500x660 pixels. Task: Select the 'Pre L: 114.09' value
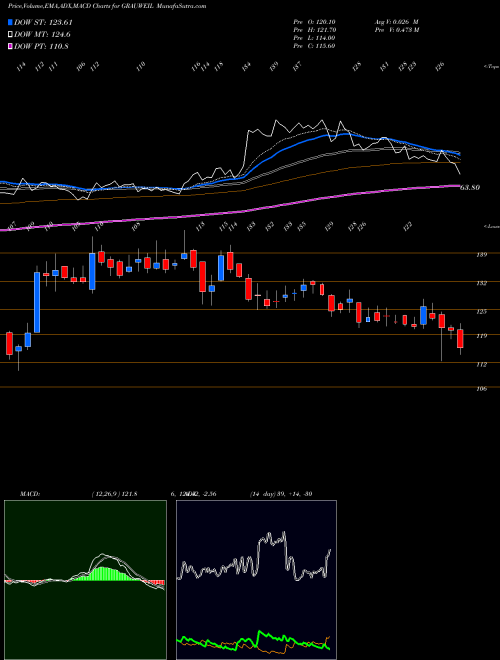[x=314, y=38]
